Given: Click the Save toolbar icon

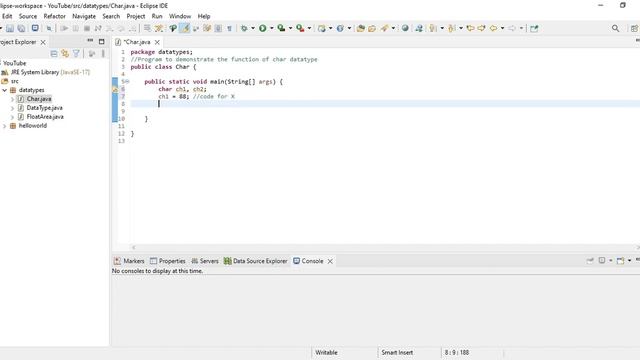Looking at the screenshot, I should click(x=10, y=28).
